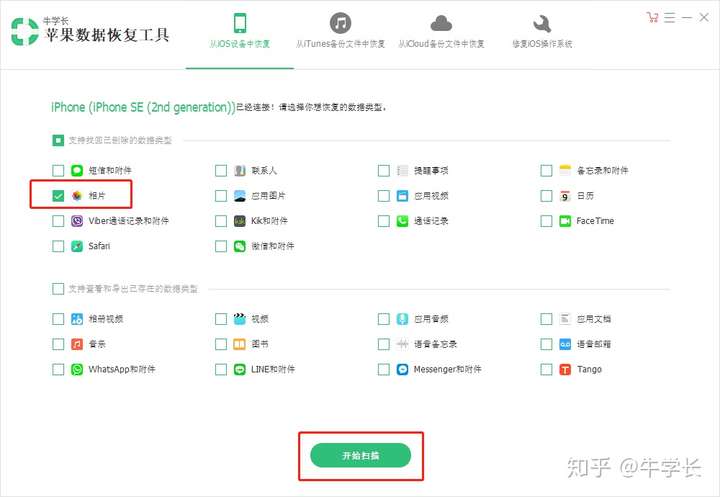Click the green LINE icon
This screenshot has height=497, width=720.
pos(240,369)
